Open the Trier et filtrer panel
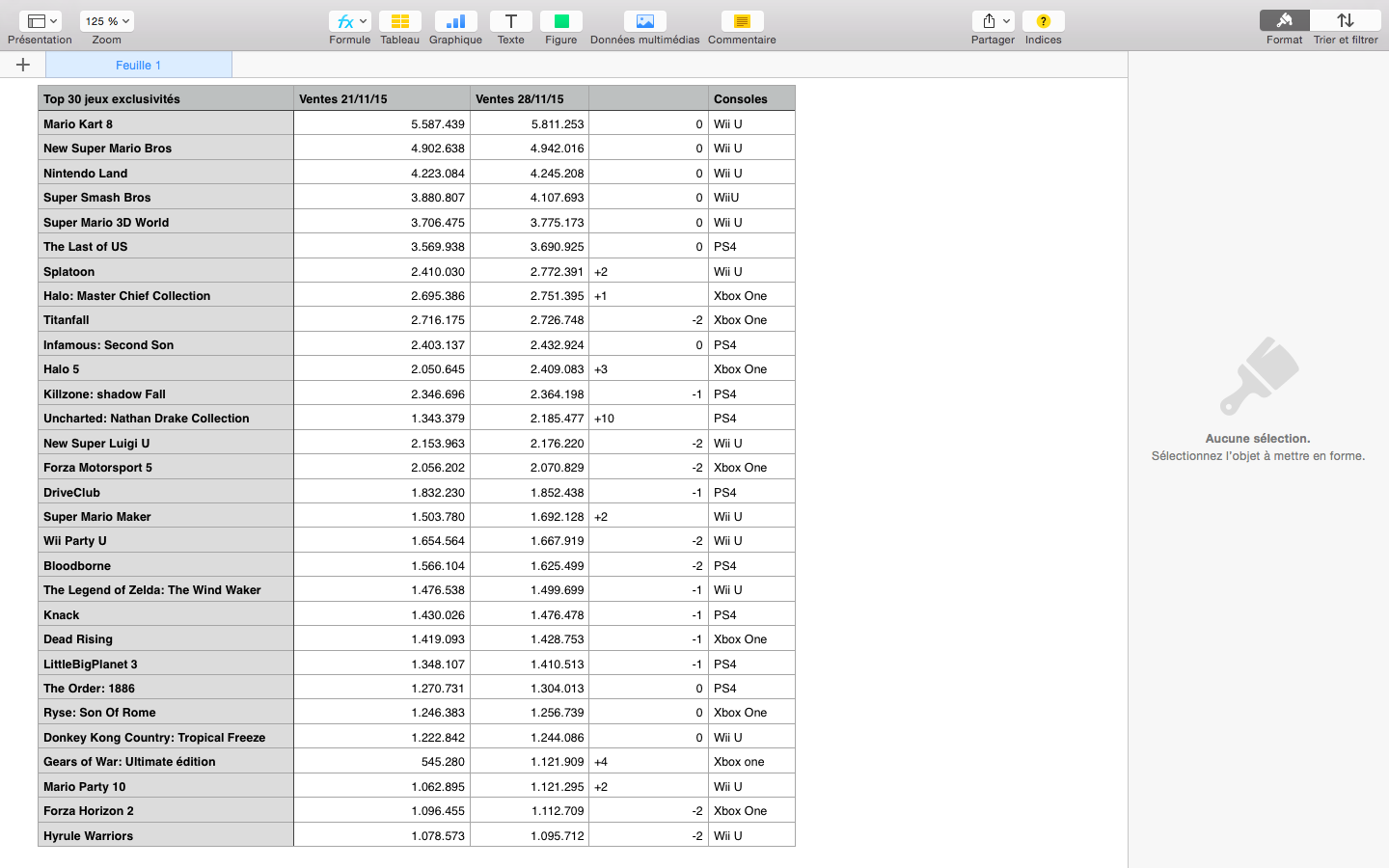This screenshot has width=1389, height=868. 1346,20
